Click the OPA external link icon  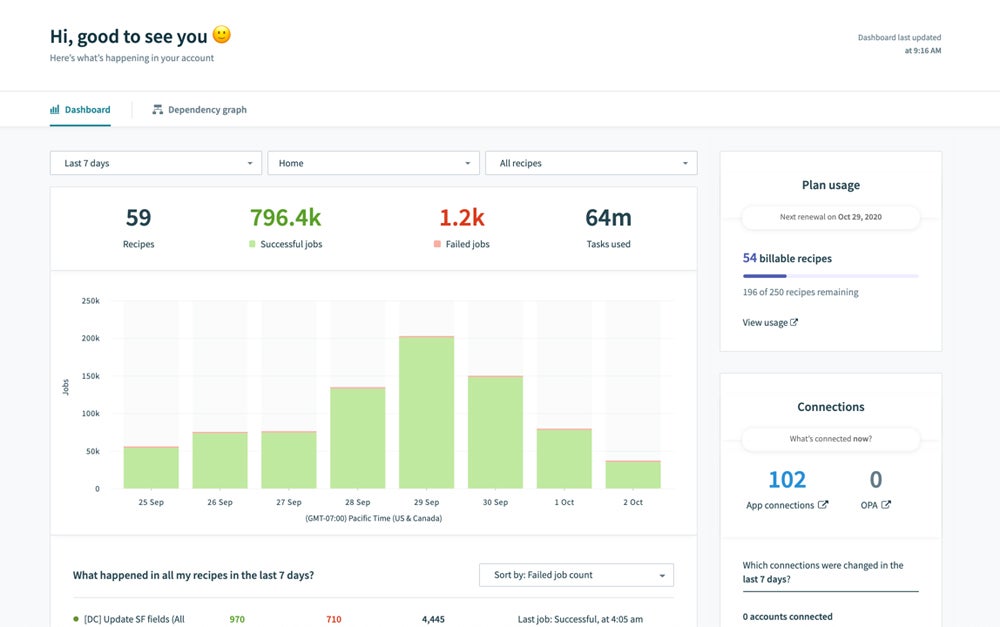(x=886, y=505)
